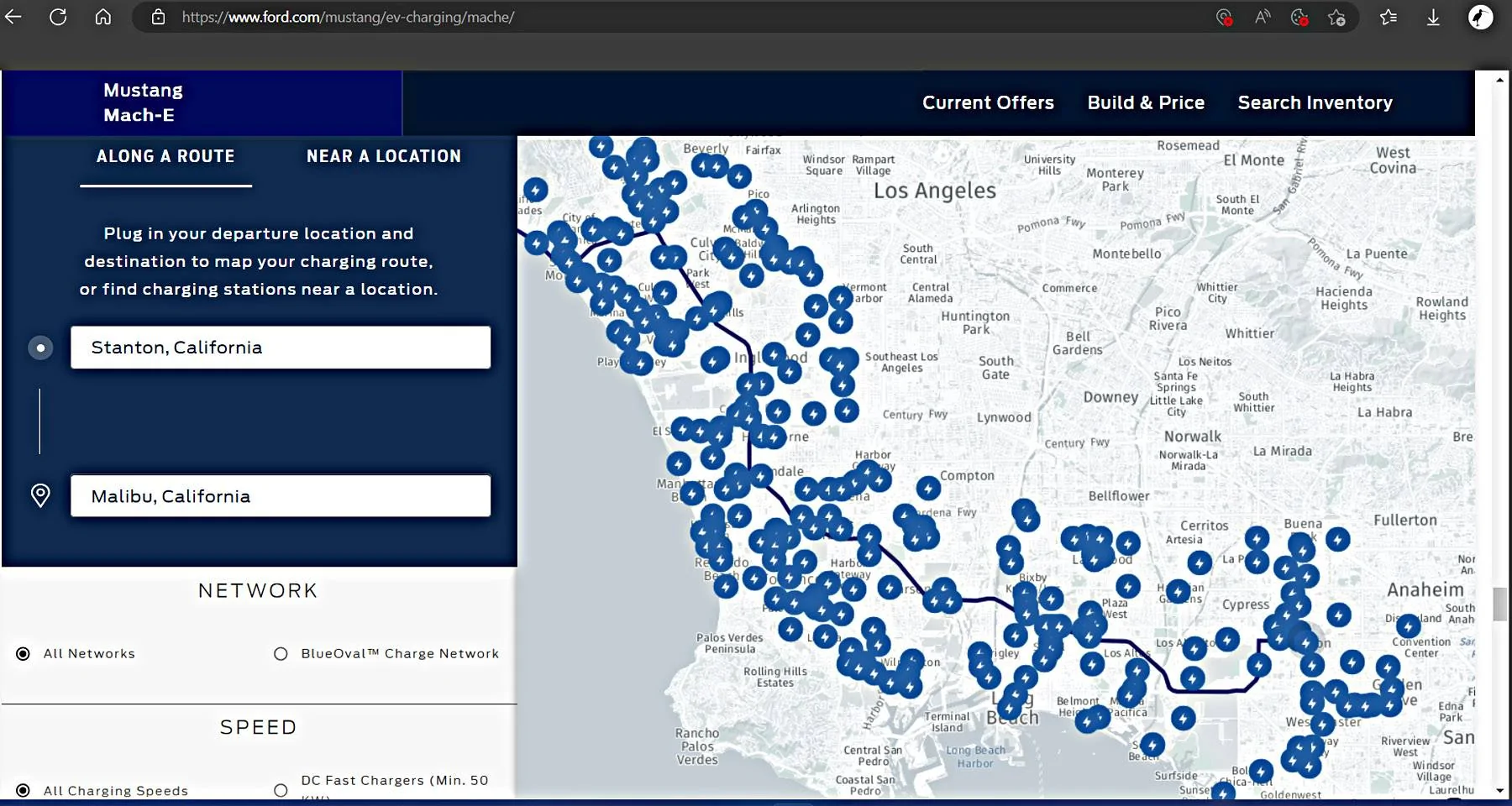The height and width of the screenshot is (806, 1512).
Task: Click the vertical scrollbar thumb
Action: point(1500,604)
